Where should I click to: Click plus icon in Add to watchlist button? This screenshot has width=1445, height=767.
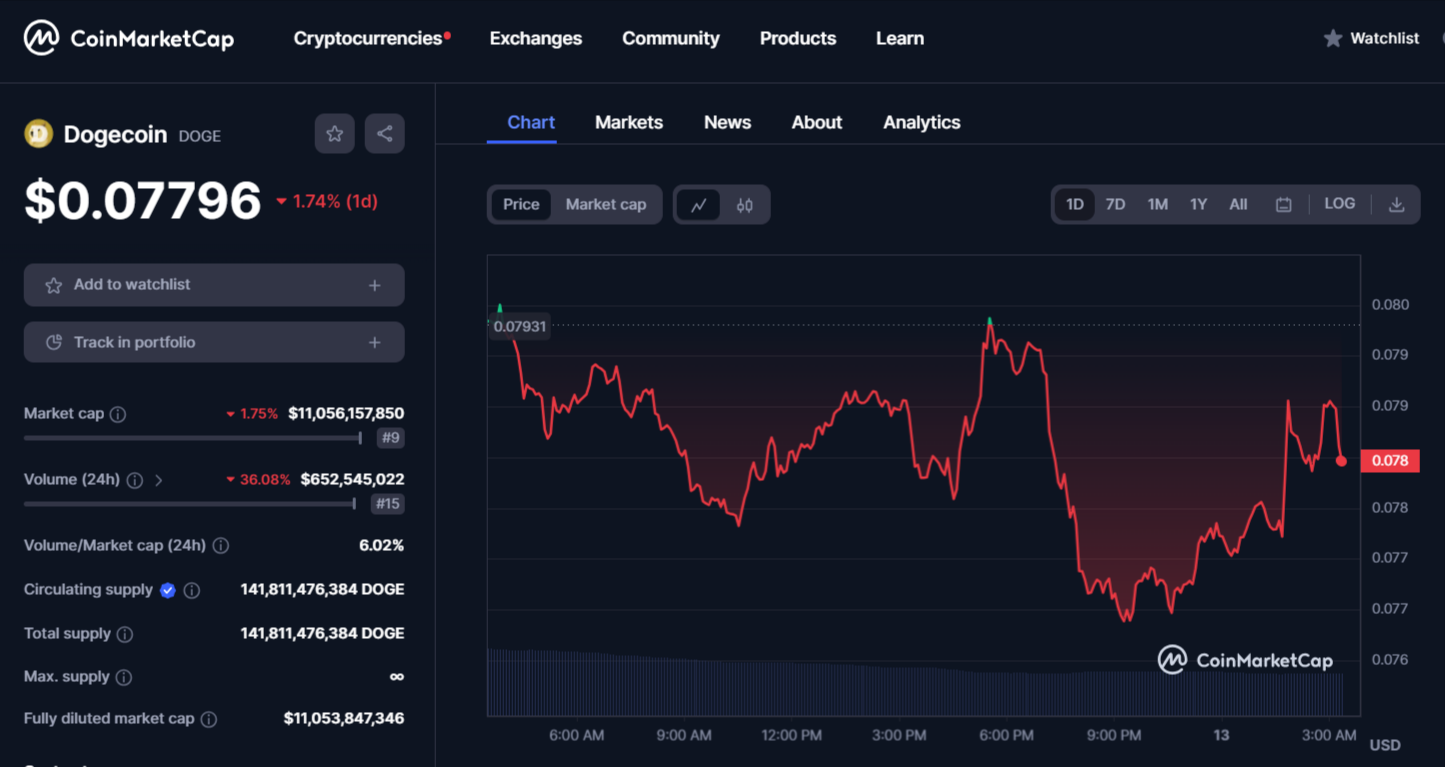[x=375, y=285]
